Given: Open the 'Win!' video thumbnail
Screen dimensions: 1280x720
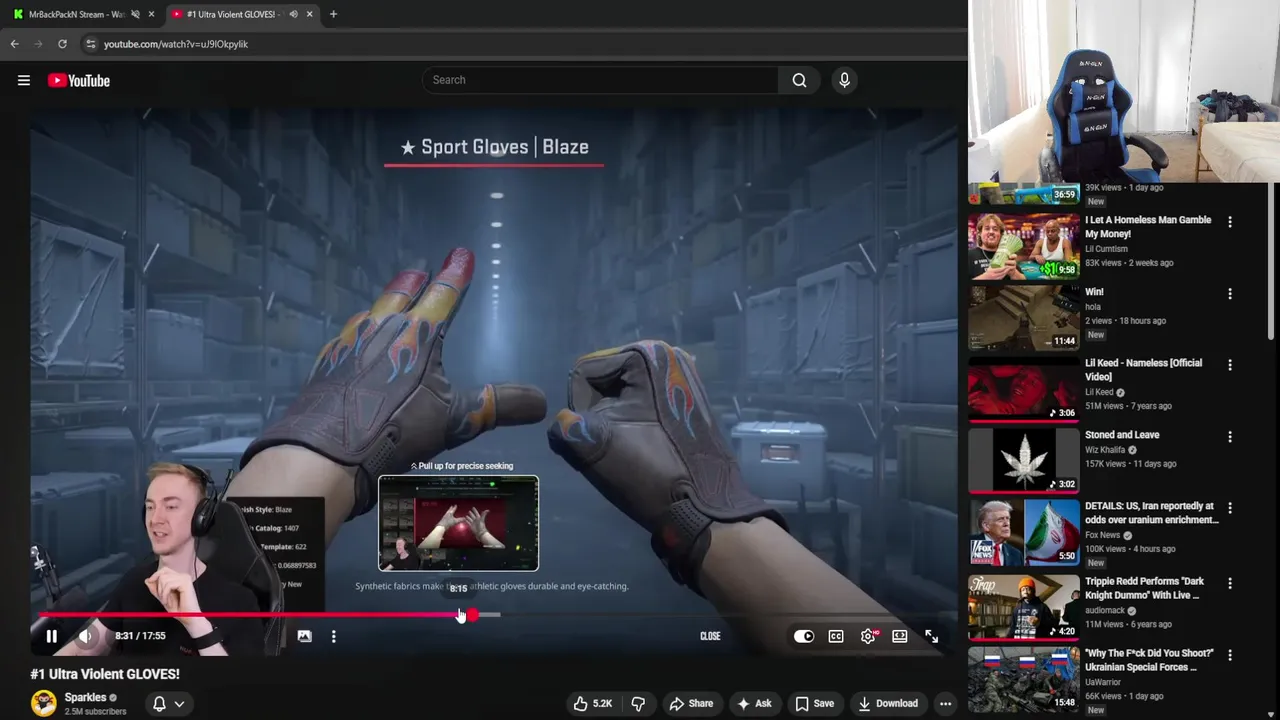Looking at the screenshot, I should click(1024, 317).
